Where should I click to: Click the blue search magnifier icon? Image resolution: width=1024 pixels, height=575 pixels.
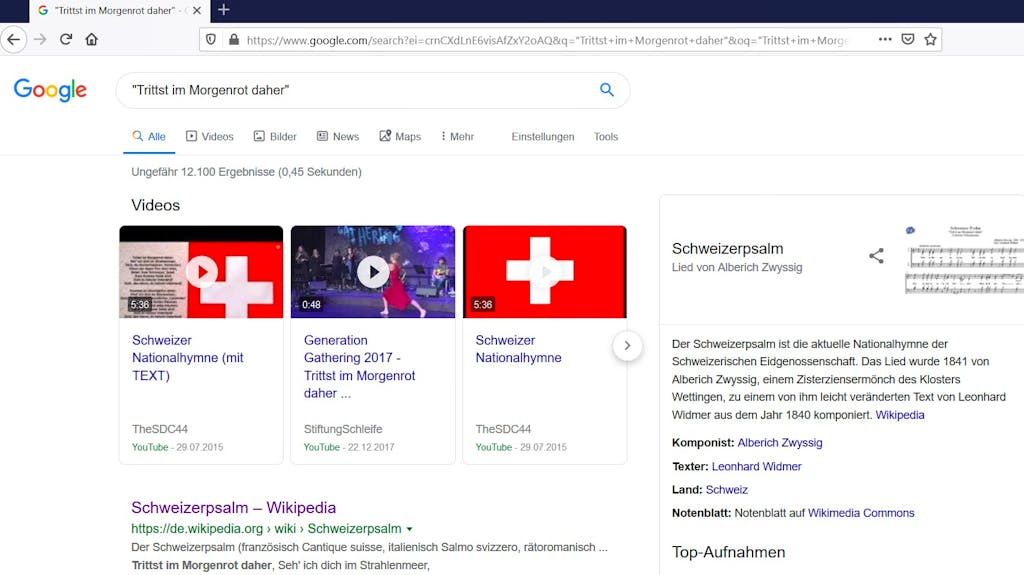[607, 90]
